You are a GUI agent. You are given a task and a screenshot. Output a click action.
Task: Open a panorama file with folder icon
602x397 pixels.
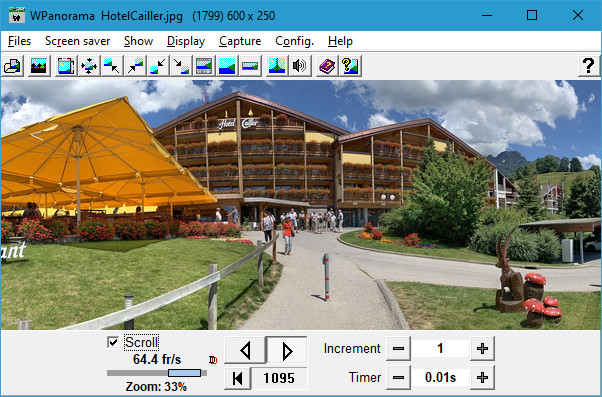tap(13, 66)
